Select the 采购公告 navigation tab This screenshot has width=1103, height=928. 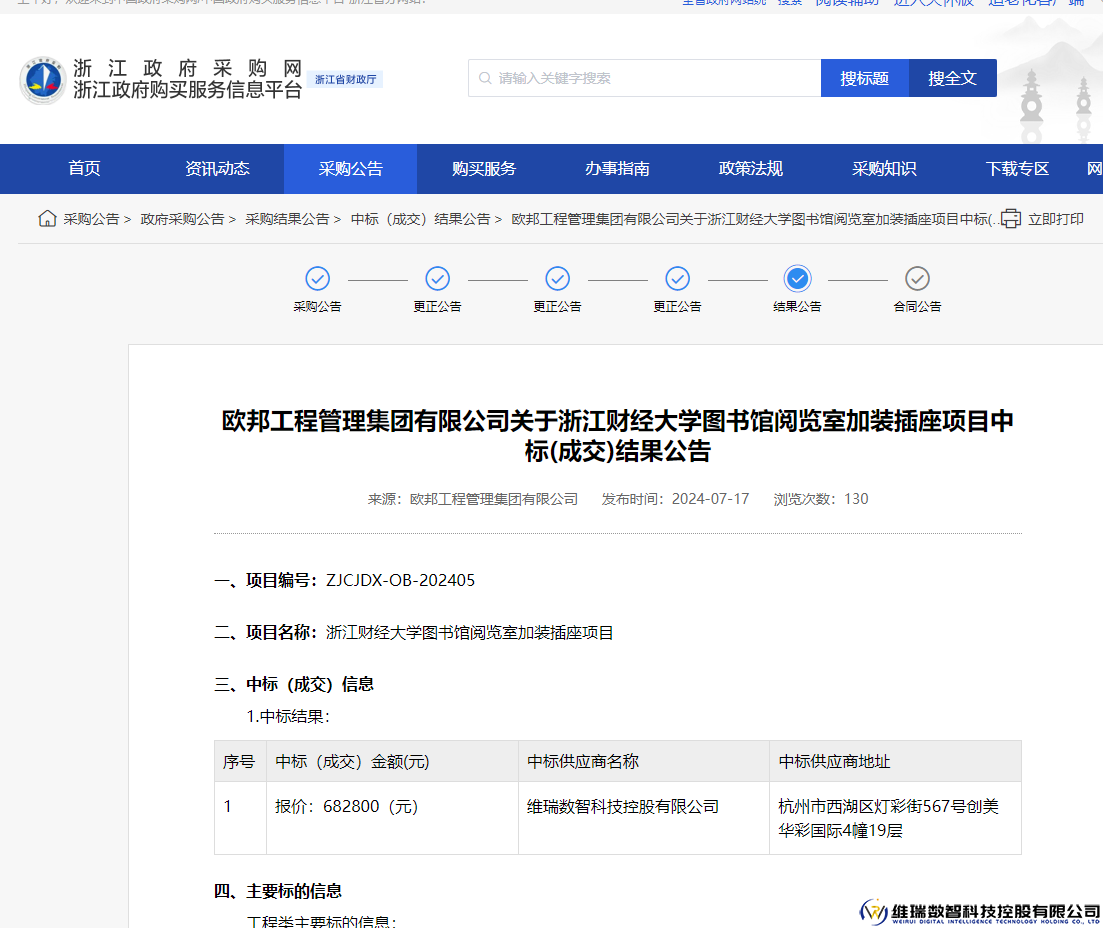tap(350, 169)
